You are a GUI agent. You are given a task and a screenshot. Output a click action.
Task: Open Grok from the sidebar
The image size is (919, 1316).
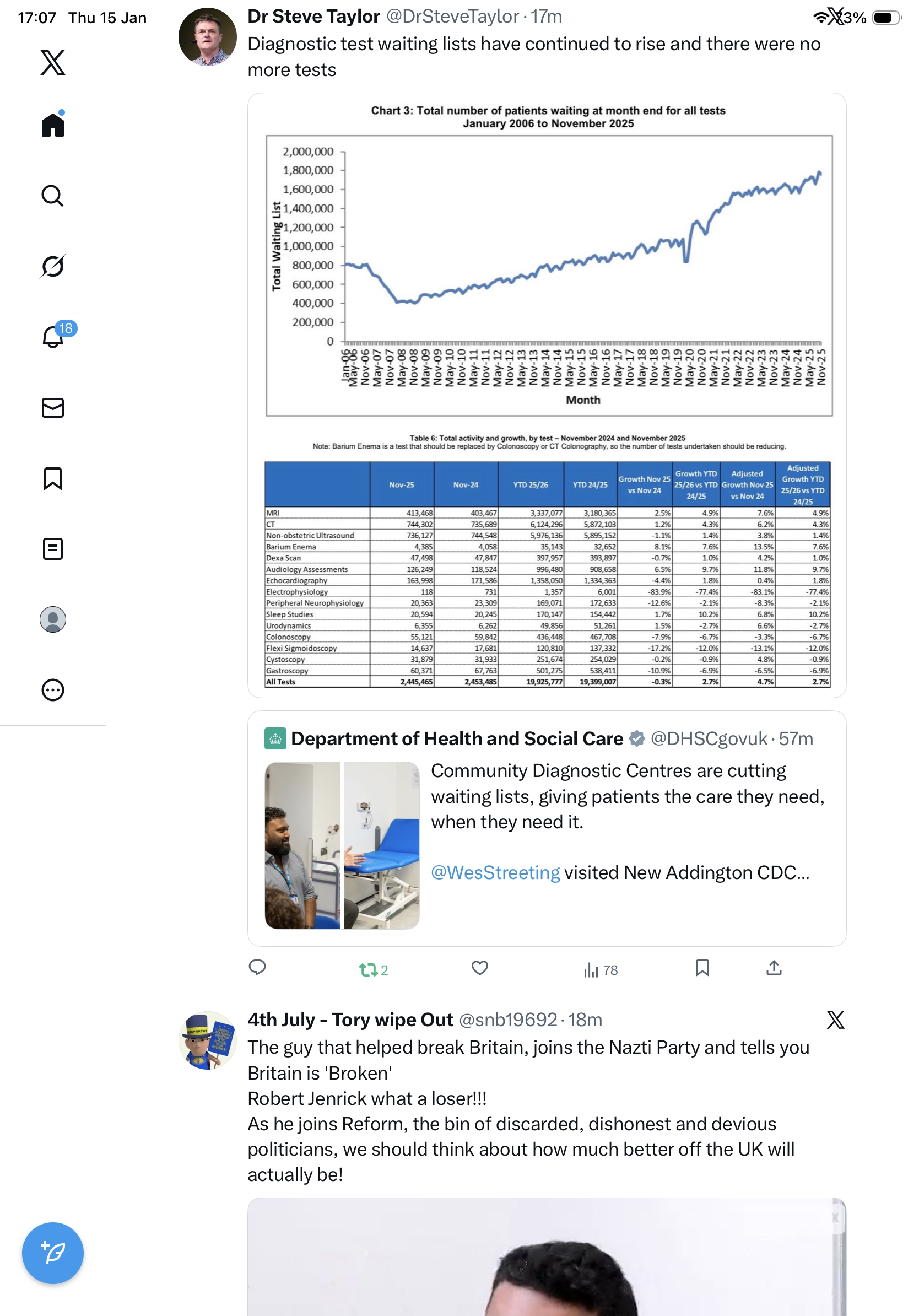(x=53, y=267)
